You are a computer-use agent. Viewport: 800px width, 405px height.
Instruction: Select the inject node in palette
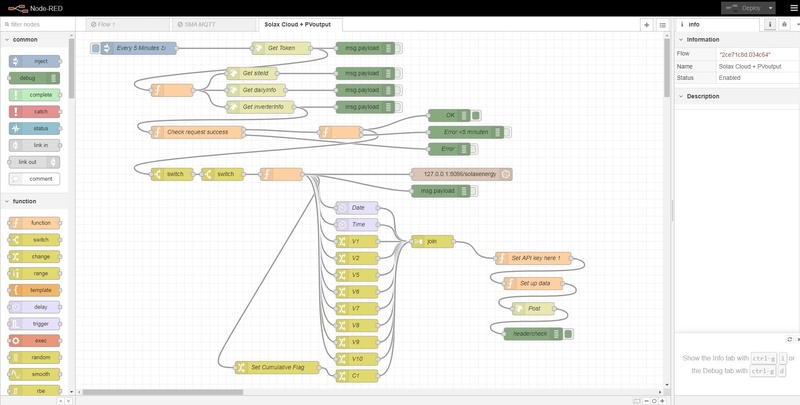click(34, 61)
